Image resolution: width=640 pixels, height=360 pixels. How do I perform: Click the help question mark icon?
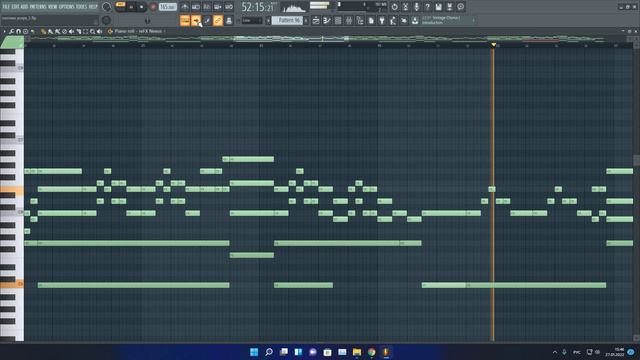tap(427, 7)
